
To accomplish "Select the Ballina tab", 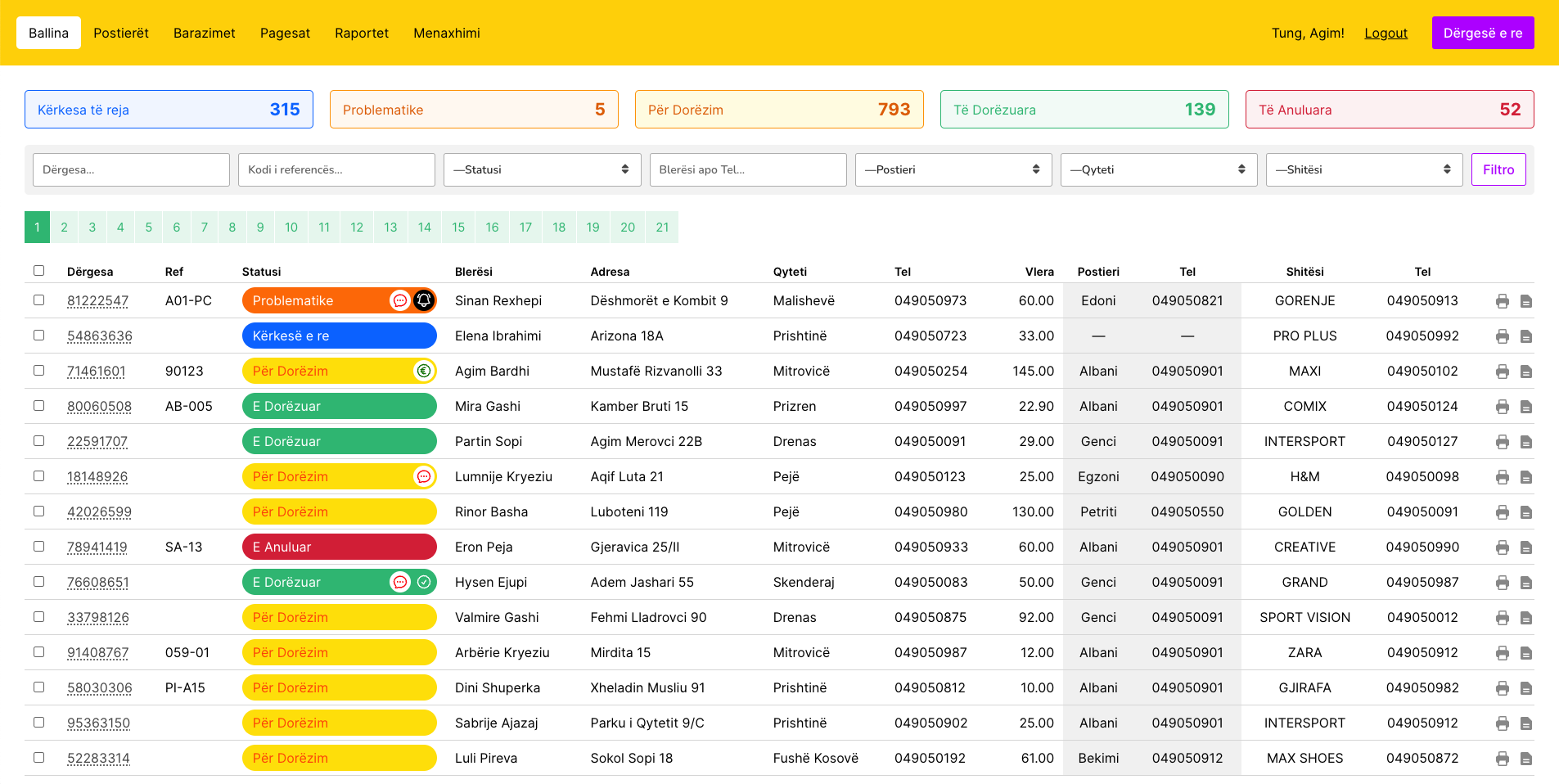I will point(48,33).
